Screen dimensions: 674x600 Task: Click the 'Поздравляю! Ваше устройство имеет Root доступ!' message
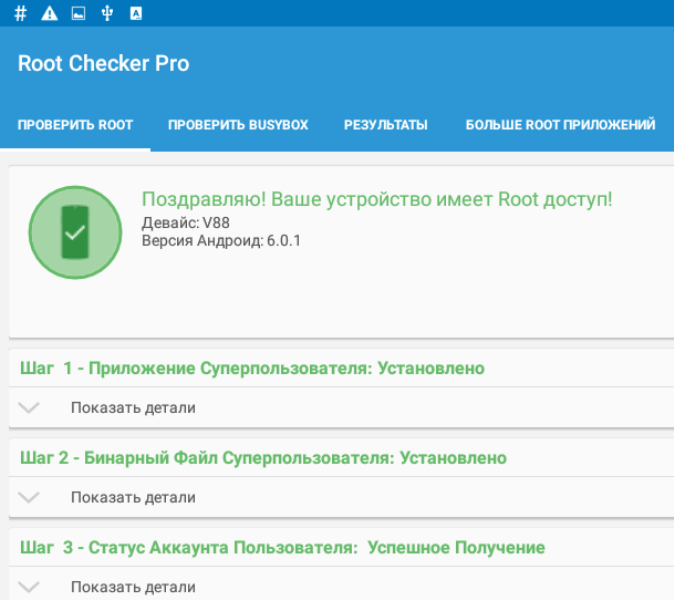tap(377, 200)
